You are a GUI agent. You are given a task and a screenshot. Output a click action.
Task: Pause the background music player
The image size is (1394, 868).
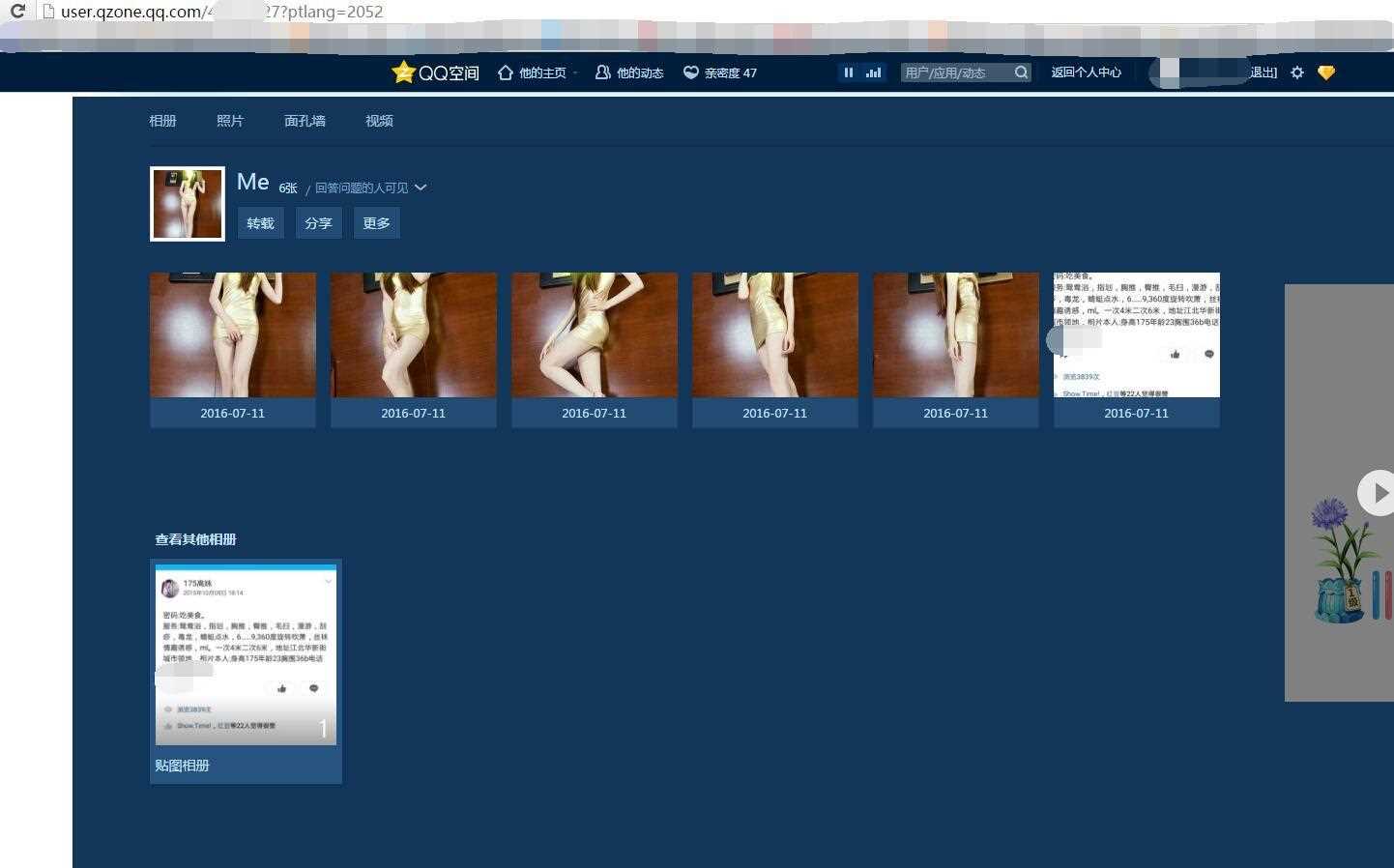(848, 72)
